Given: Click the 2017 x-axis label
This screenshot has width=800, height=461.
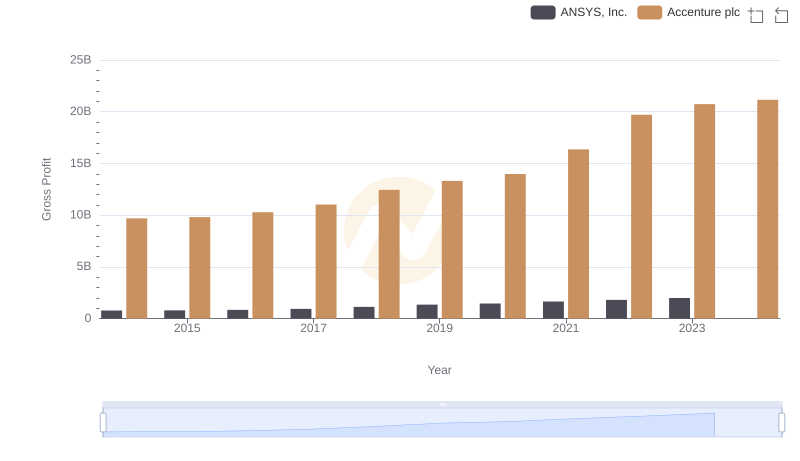Looking at the screenshot, I should click(313, 328).
